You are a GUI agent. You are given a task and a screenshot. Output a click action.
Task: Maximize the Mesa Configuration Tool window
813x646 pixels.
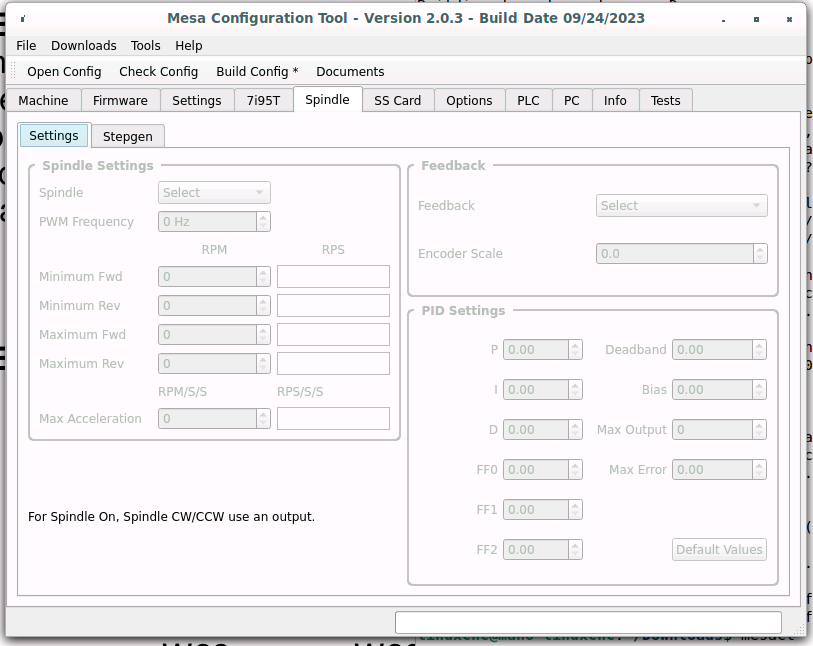tap(756, 19)
